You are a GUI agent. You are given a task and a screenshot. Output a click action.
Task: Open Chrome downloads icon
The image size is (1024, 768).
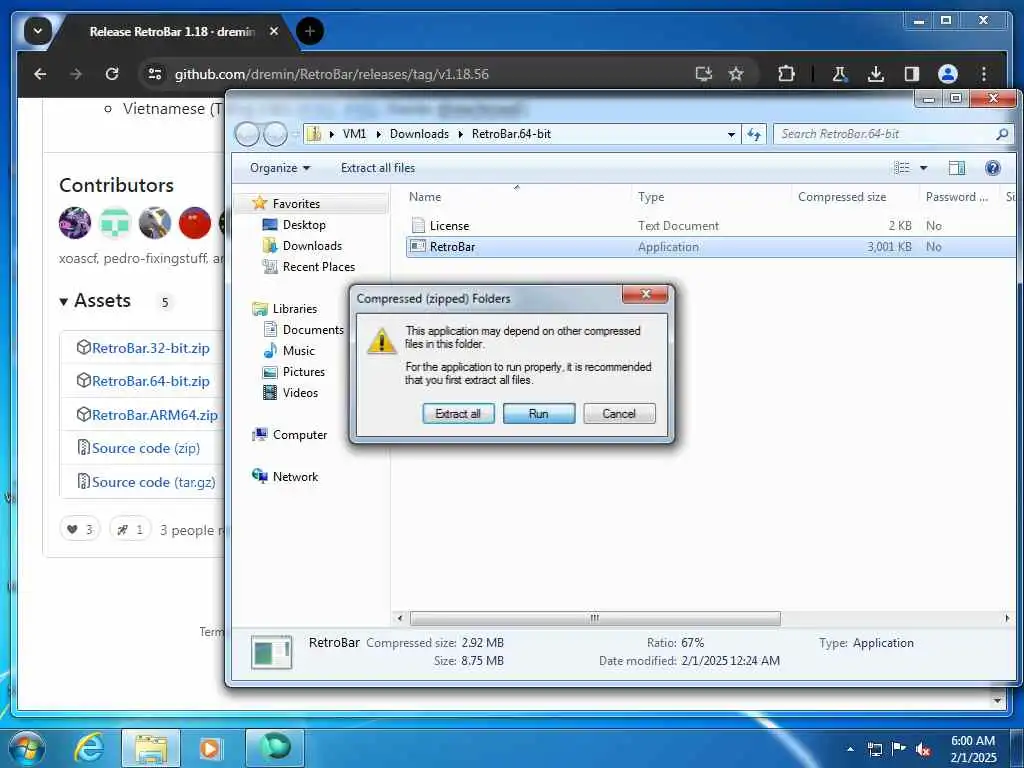coord(876,74)
